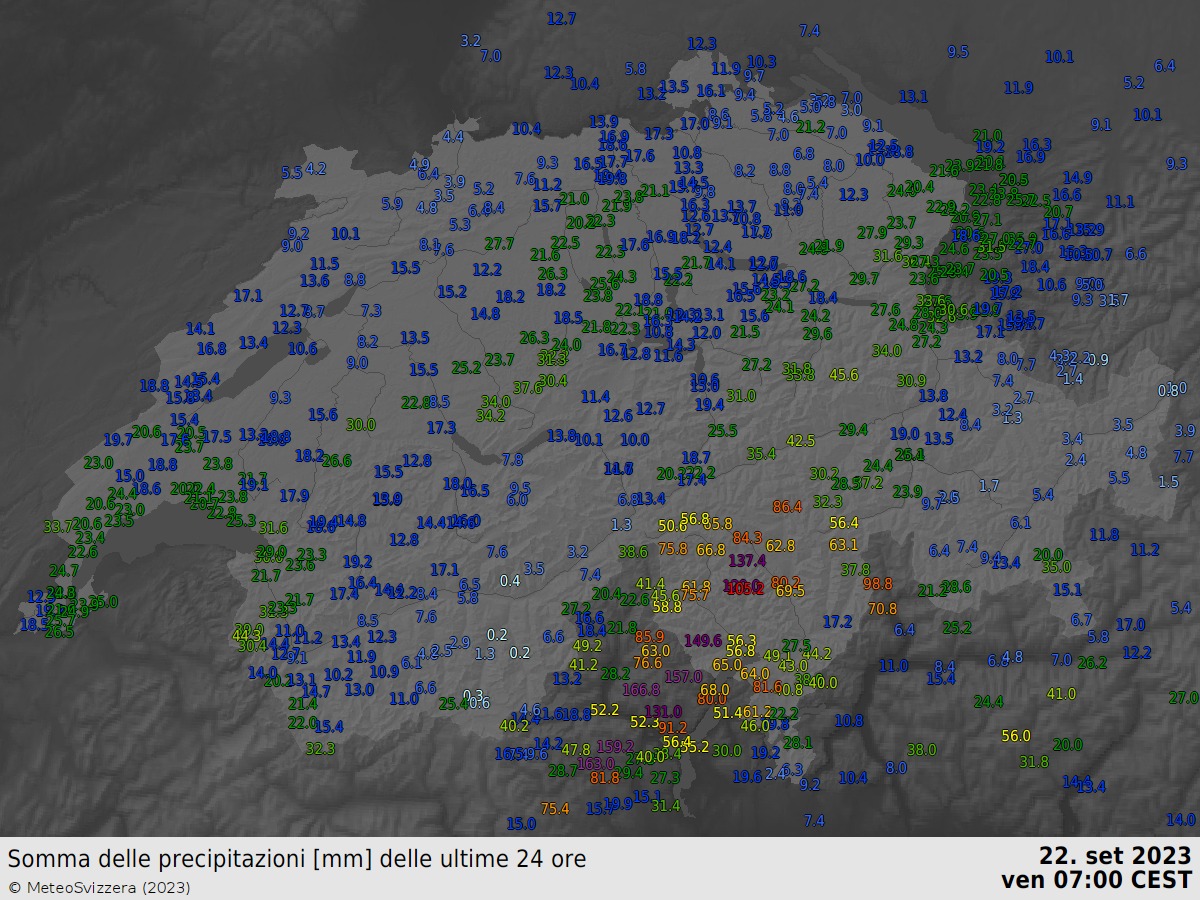Screen dimensions: 1200x900
Task: Click the blue '11.1' reading
Action: tap(1120, 201)
